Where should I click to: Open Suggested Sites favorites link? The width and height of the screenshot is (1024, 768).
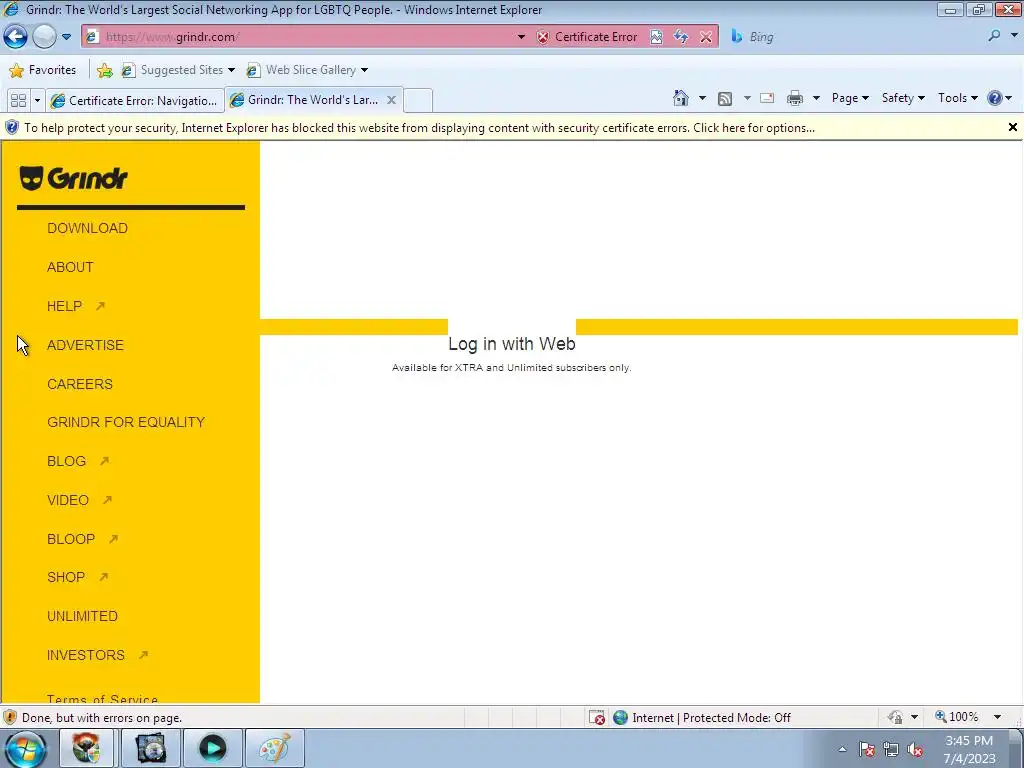pyautogui.click(x=178, y=70)
